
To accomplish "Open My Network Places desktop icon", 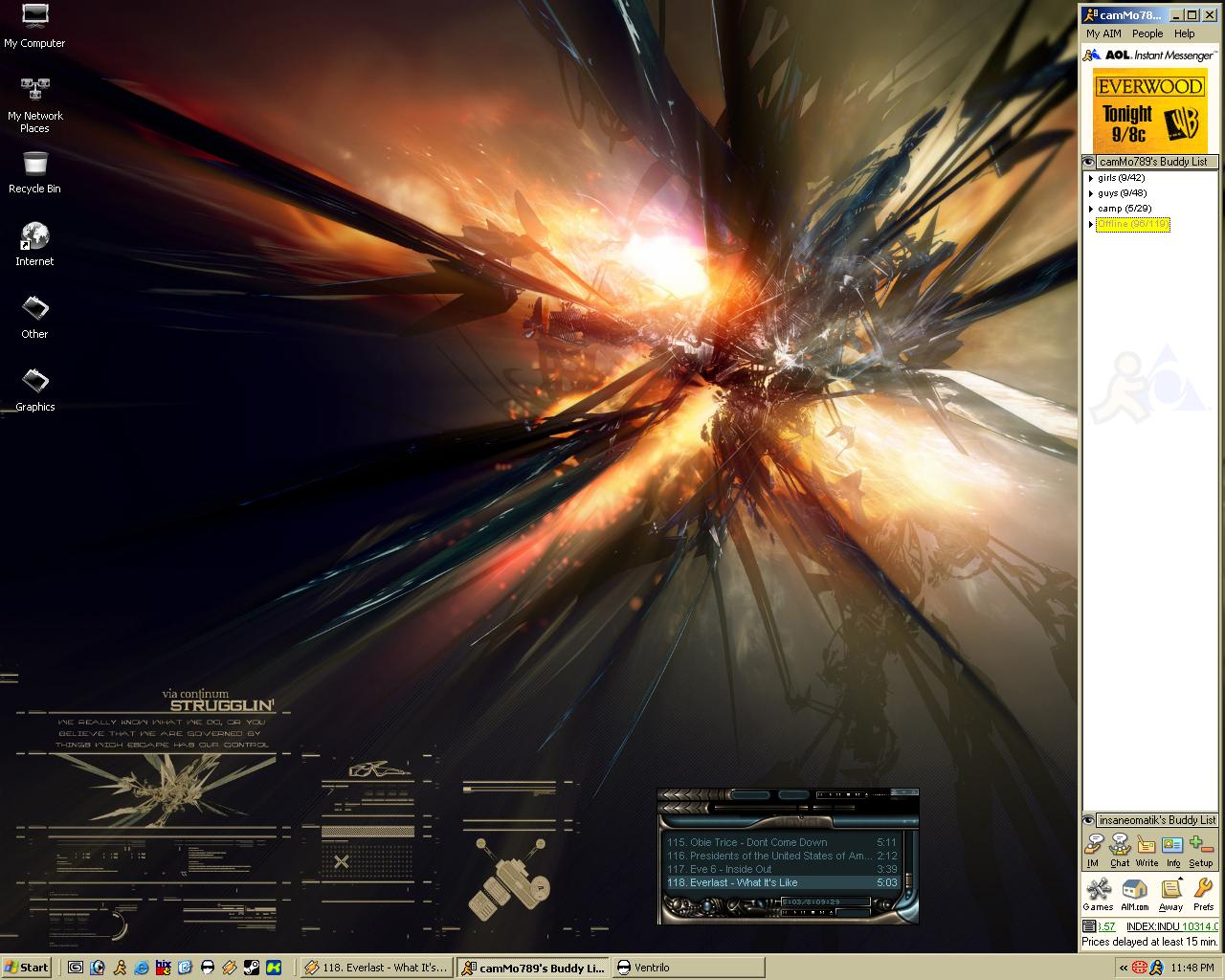I will pos(34,105).
